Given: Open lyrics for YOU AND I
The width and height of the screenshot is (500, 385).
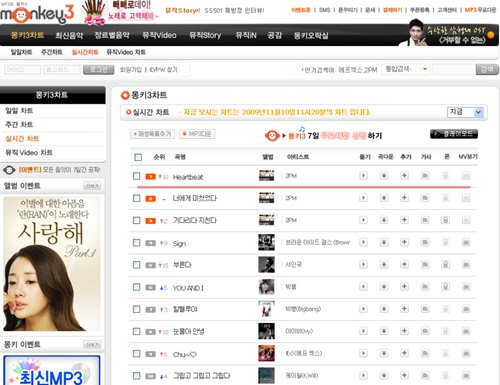Looking at the screenshot, I should pos(425,287).
